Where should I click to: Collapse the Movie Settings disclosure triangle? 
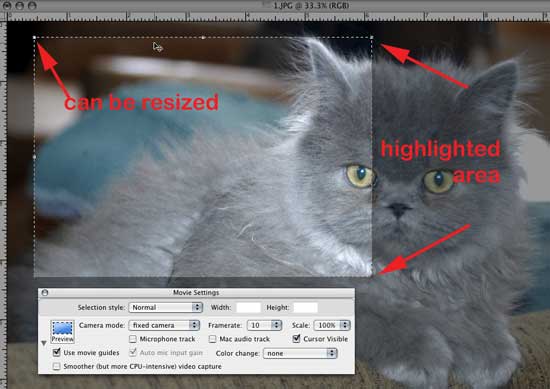pyautogui.click(x=44, y=343)
